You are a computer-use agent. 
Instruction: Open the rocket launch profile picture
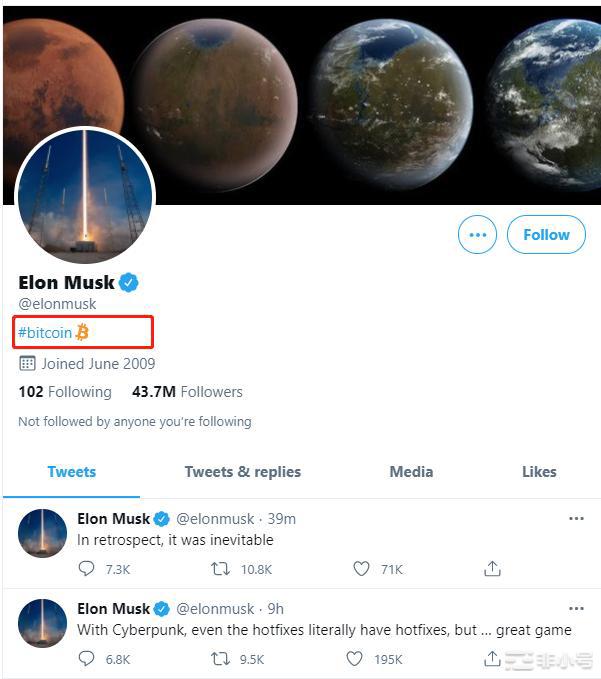pos(85,196)
